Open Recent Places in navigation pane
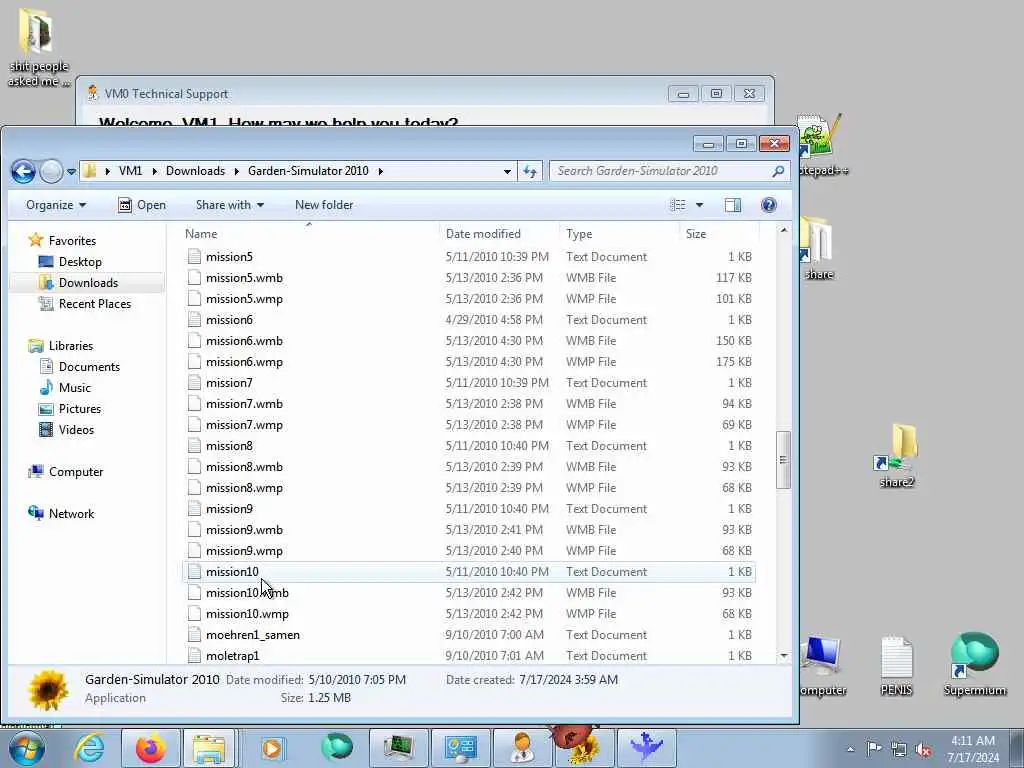The height and width of the screenshot is (768, 1024). pos(95,304)
